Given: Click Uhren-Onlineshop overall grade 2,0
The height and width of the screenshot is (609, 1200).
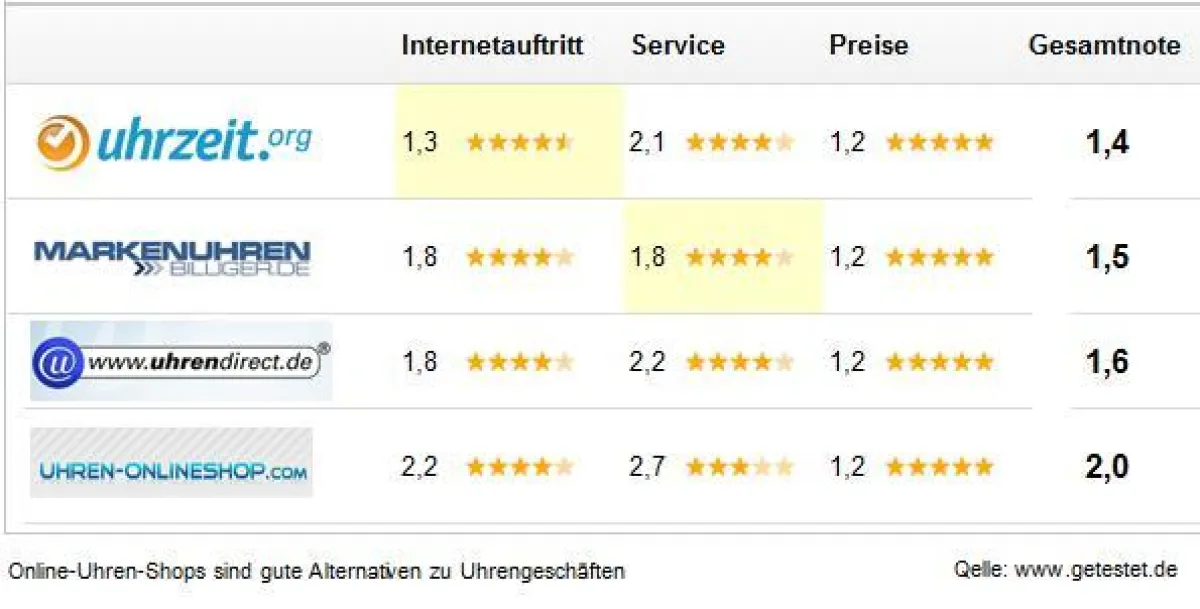Looking at the screenshot, I should pos(1107,467).
